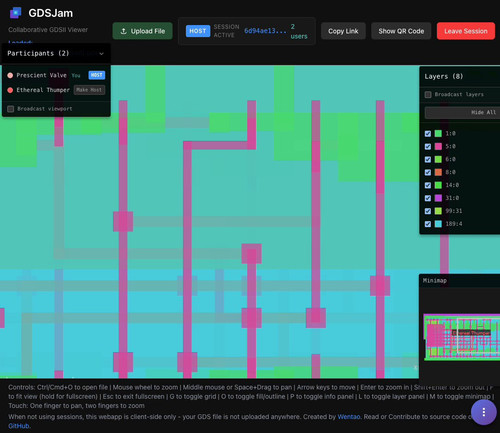The image size is (500, 433).
Task: Click the upload arrow icon
Action: [x=123, y=31]
